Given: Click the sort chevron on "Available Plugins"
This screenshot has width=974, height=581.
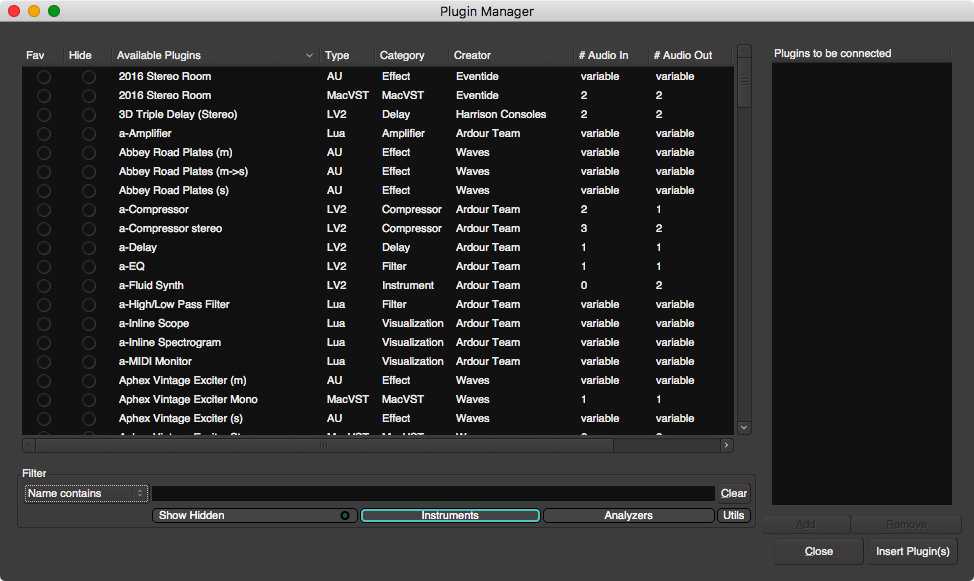Looking at the screenshot, I should (x=308, y=55).
